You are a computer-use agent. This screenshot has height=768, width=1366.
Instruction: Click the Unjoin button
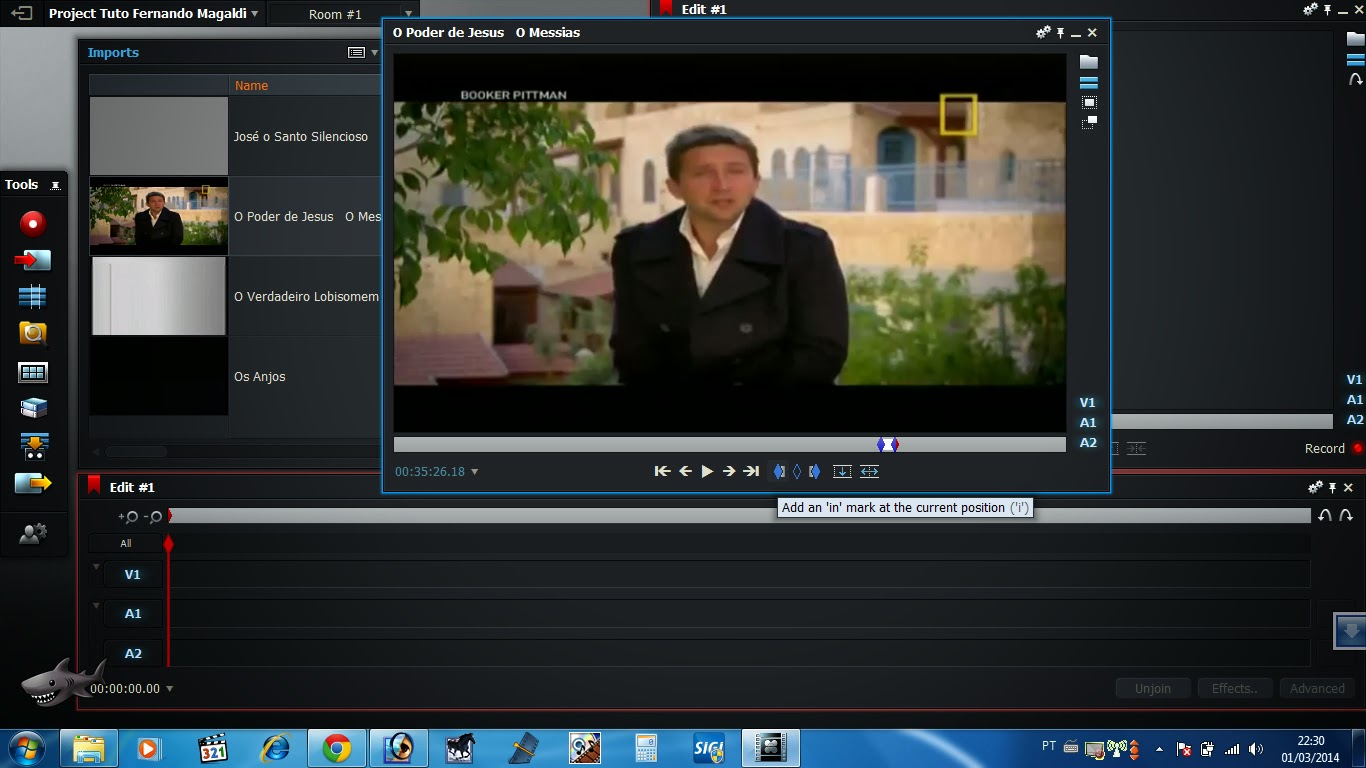click(x=1153, y=688)
